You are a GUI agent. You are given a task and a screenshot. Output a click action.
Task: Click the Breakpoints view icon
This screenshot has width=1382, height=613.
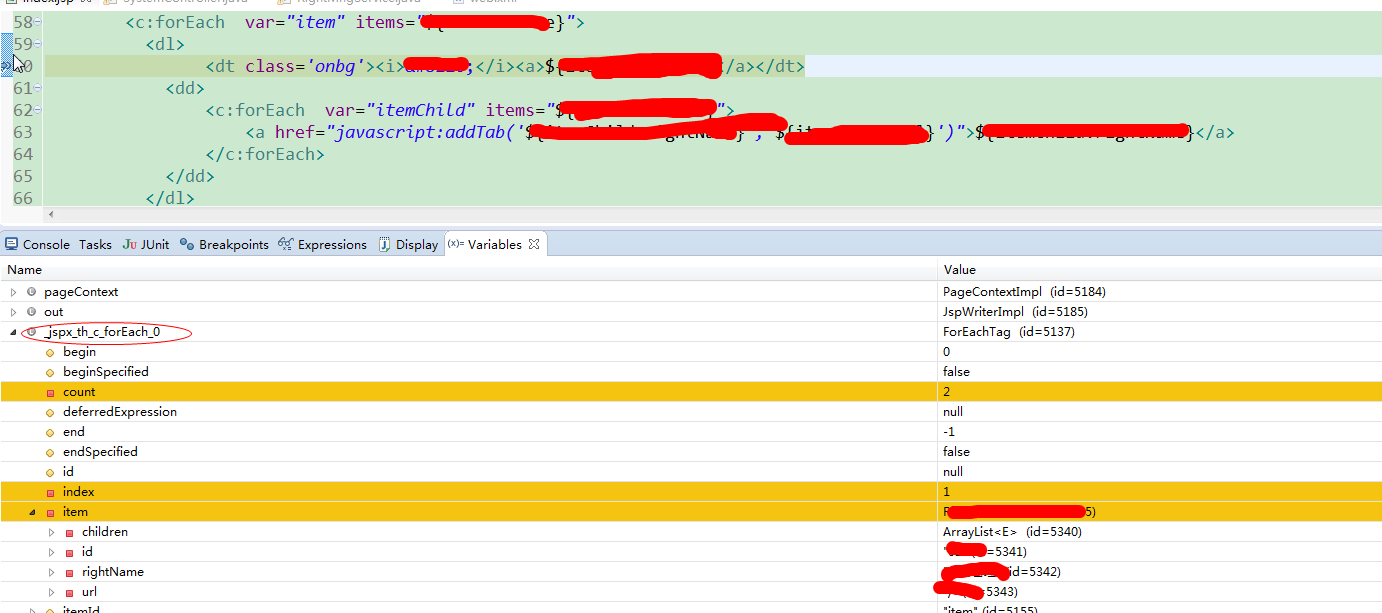click(187, 244)
